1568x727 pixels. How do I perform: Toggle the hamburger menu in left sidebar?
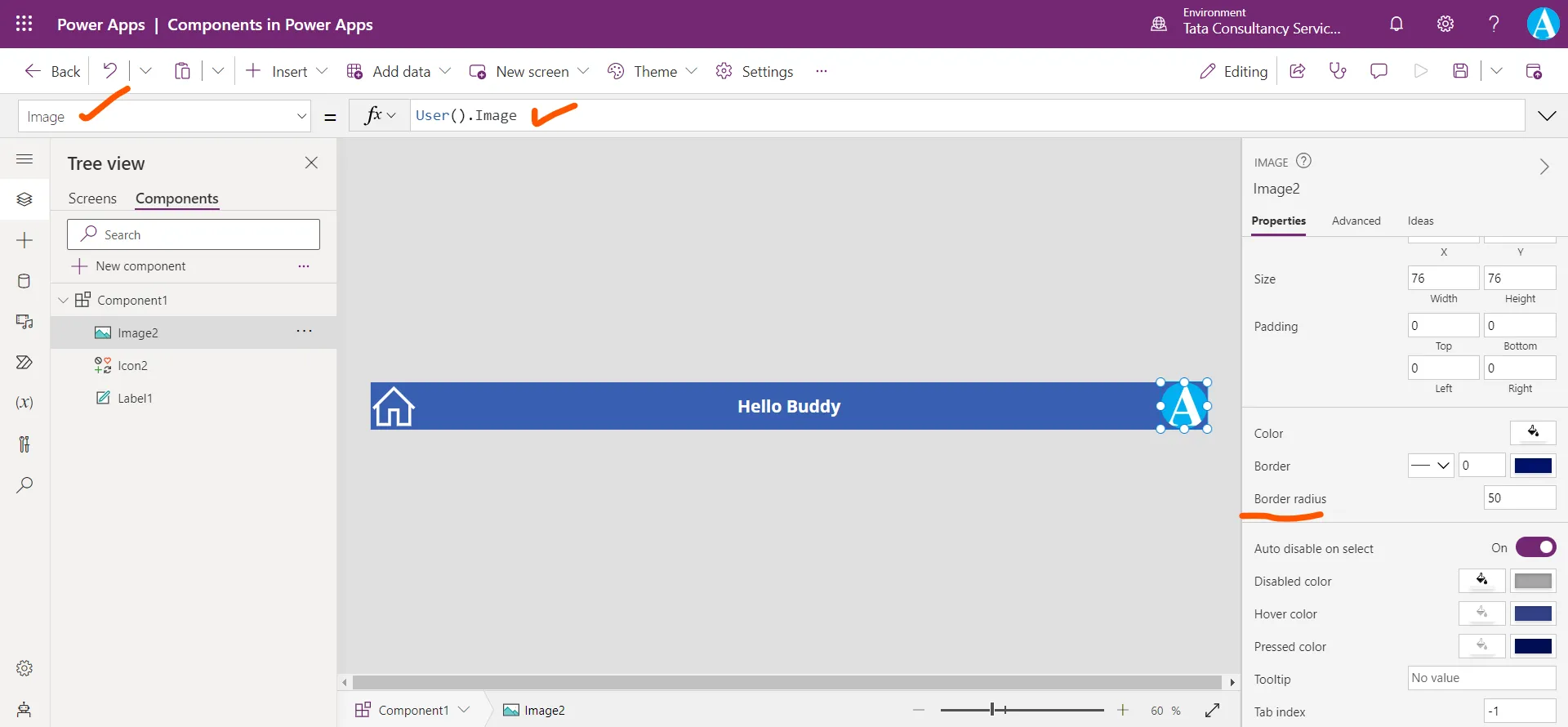(x=24, y=158)
